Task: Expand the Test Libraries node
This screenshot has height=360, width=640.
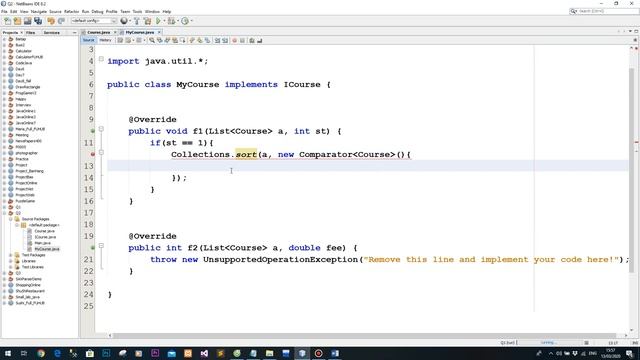Action: click(11, 267)
